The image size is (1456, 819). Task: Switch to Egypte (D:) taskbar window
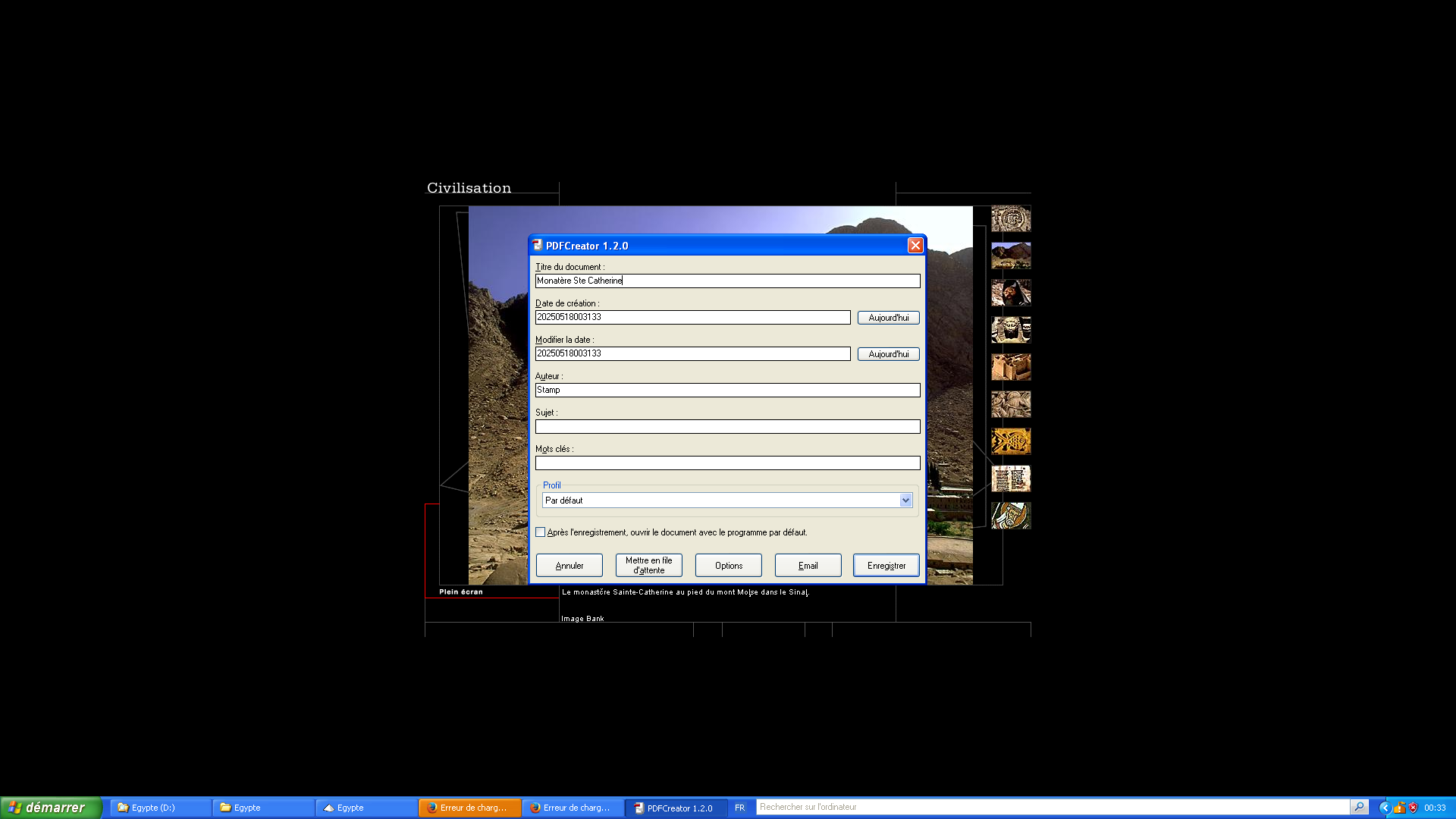tap(161, 808)
